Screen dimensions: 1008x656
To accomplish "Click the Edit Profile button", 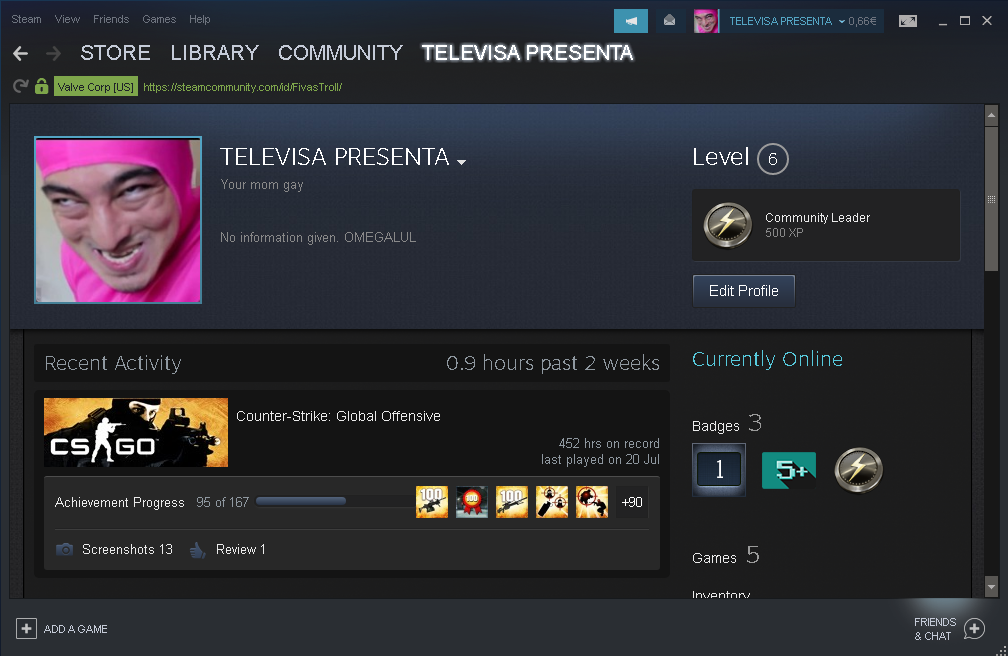I will [744, 291].
